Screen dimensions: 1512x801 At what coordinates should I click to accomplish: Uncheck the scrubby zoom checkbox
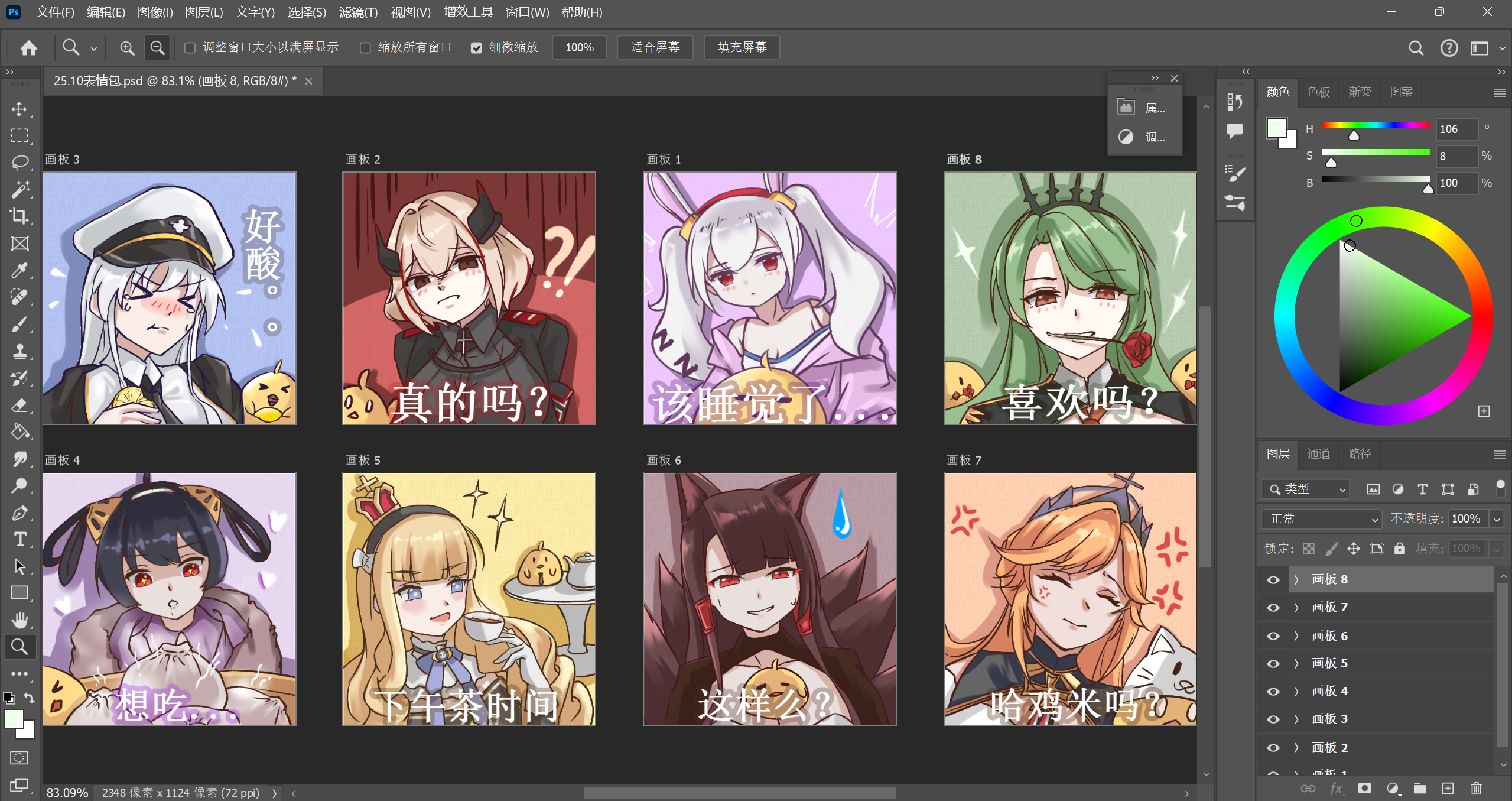coord(476,48)
